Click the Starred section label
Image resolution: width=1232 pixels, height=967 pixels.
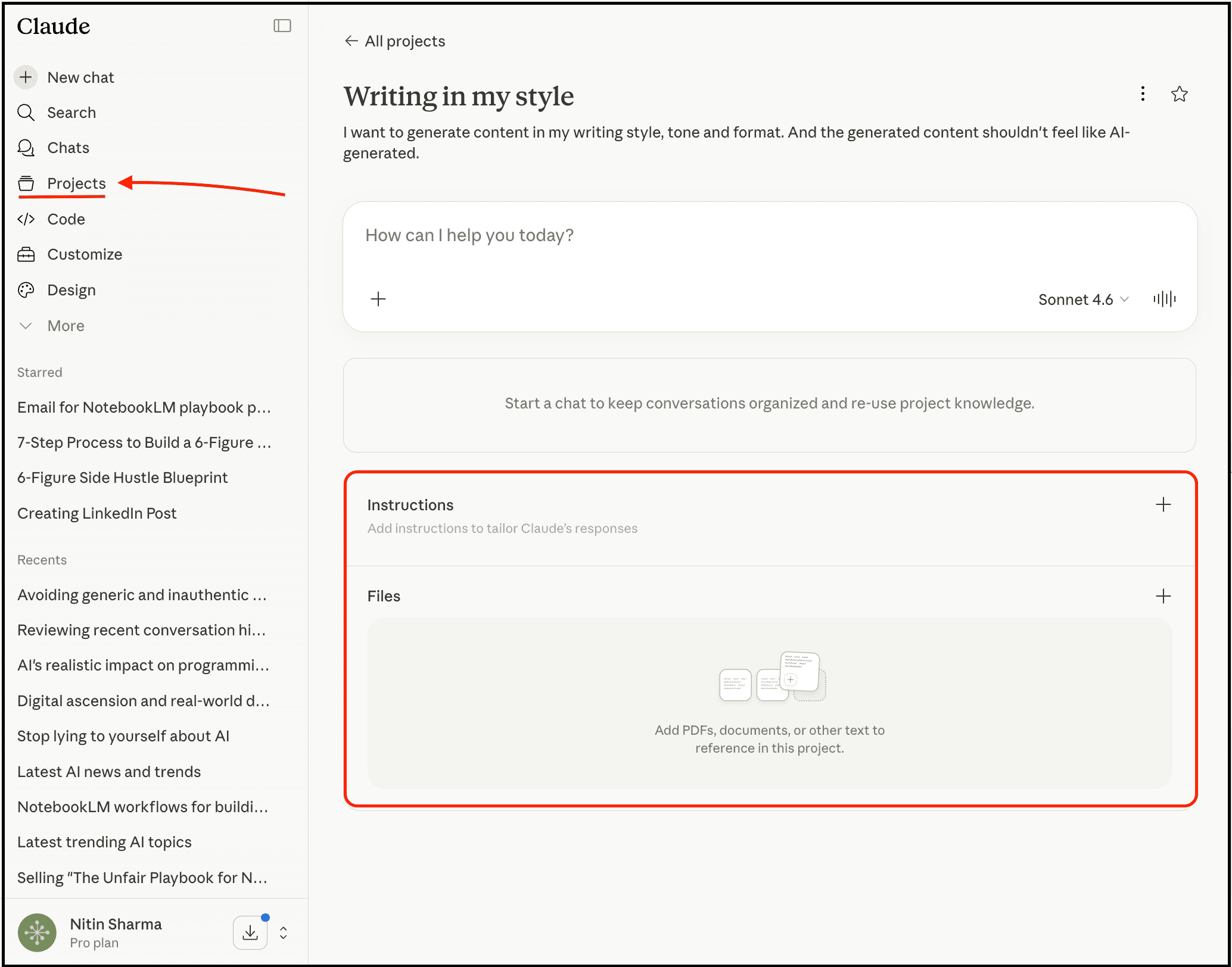click(x=39, y=372)
